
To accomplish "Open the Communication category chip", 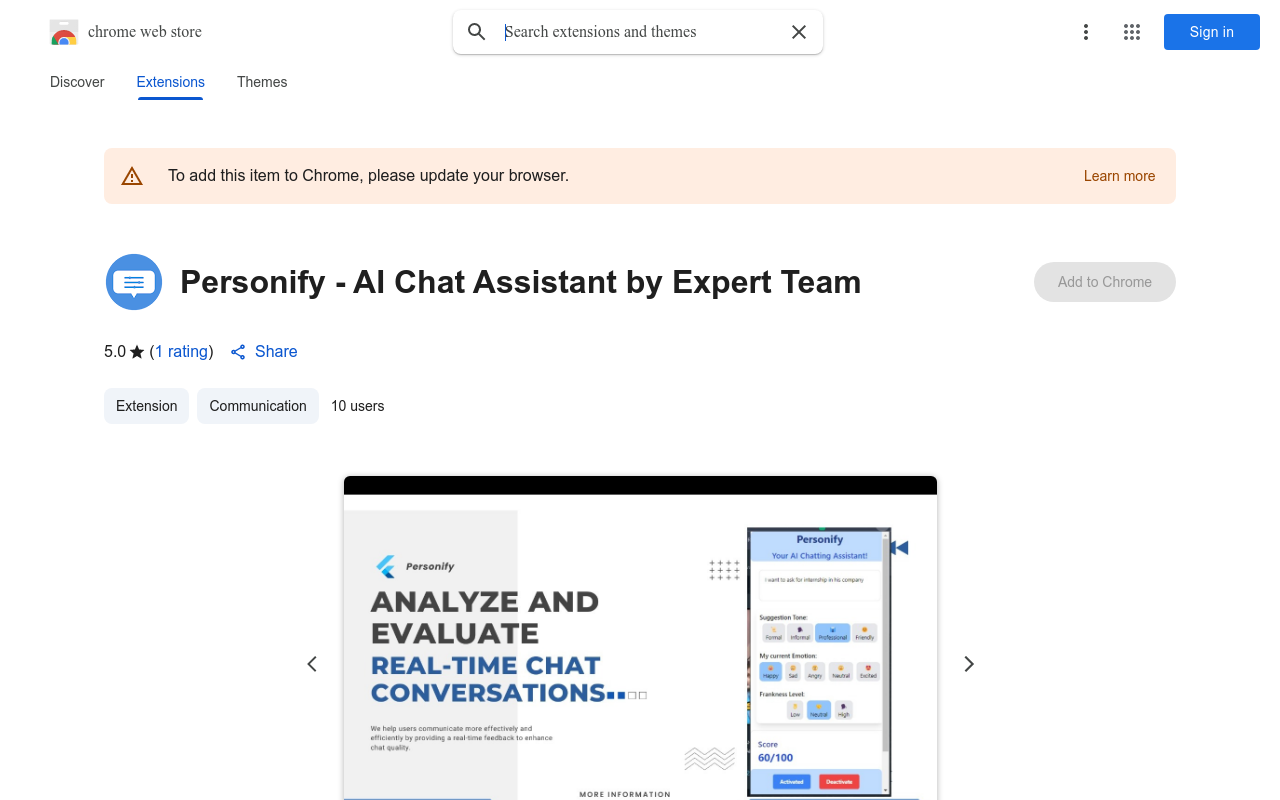I will [x=258, y=406].
